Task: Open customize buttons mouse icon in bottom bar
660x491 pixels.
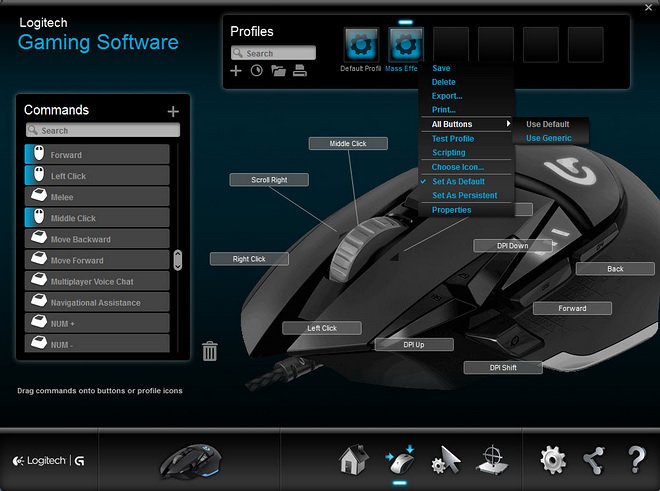Action: (400, 460)
